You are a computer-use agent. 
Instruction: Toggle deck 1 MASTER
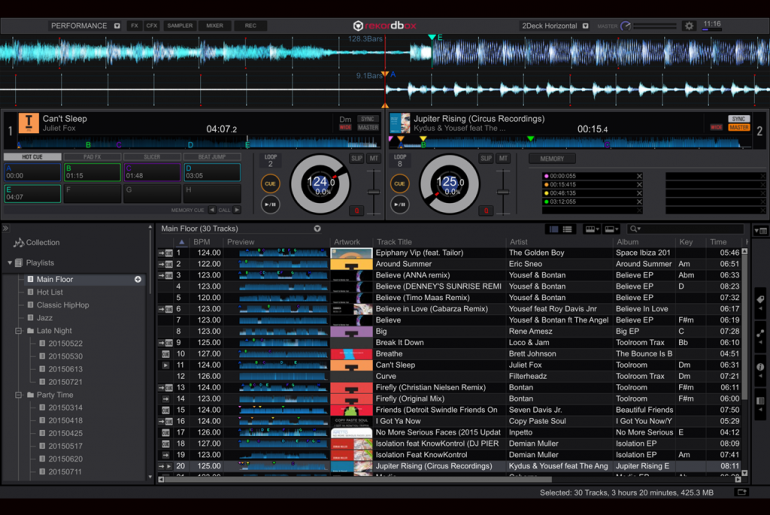coord(367,127)
